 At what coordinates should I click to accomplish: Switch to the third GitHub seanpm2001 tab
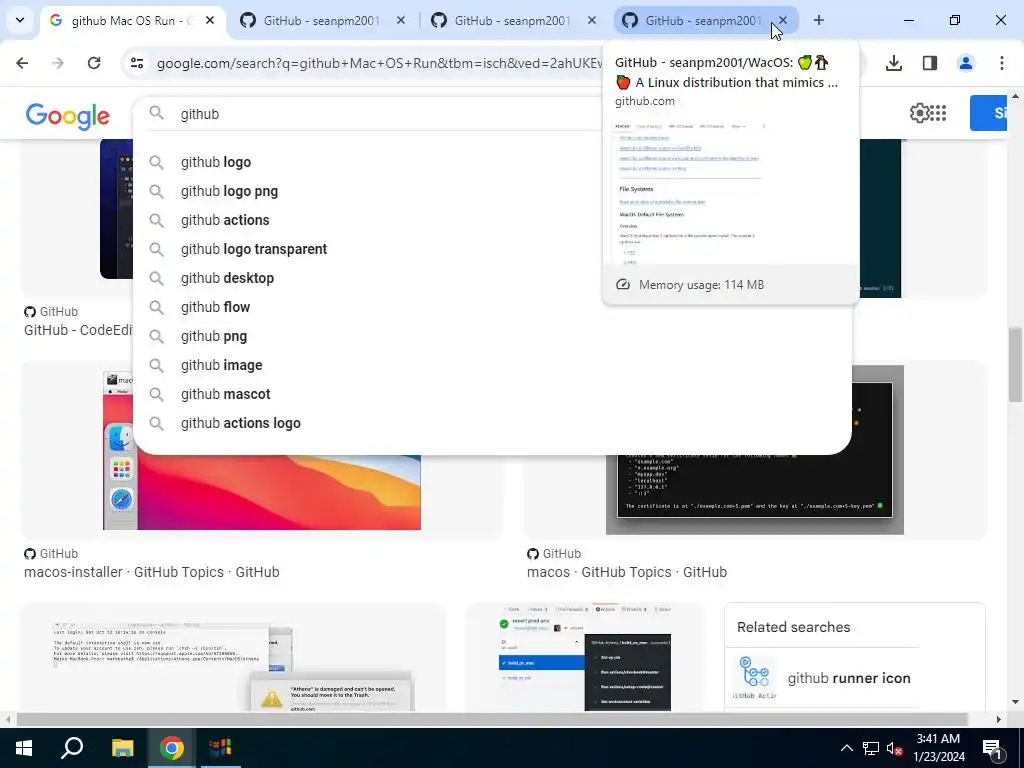pos(514,21)
